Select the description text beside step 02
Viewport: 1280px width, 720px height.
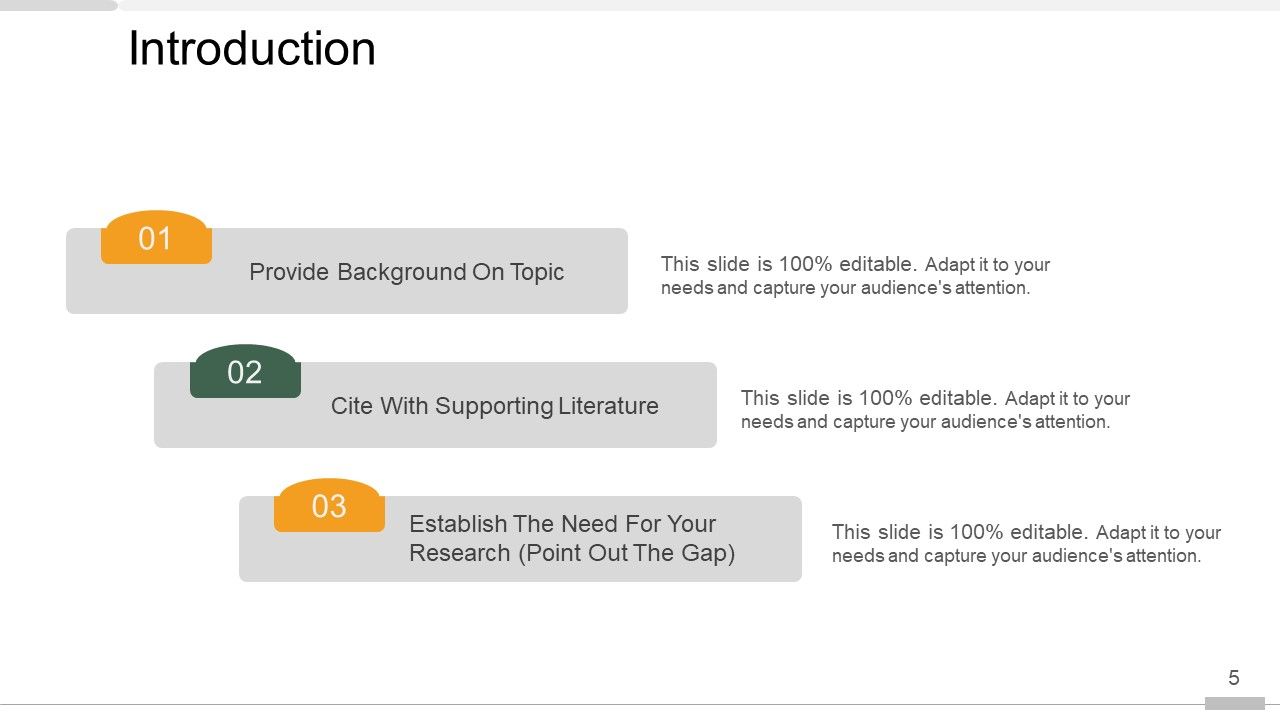(935, 410)
